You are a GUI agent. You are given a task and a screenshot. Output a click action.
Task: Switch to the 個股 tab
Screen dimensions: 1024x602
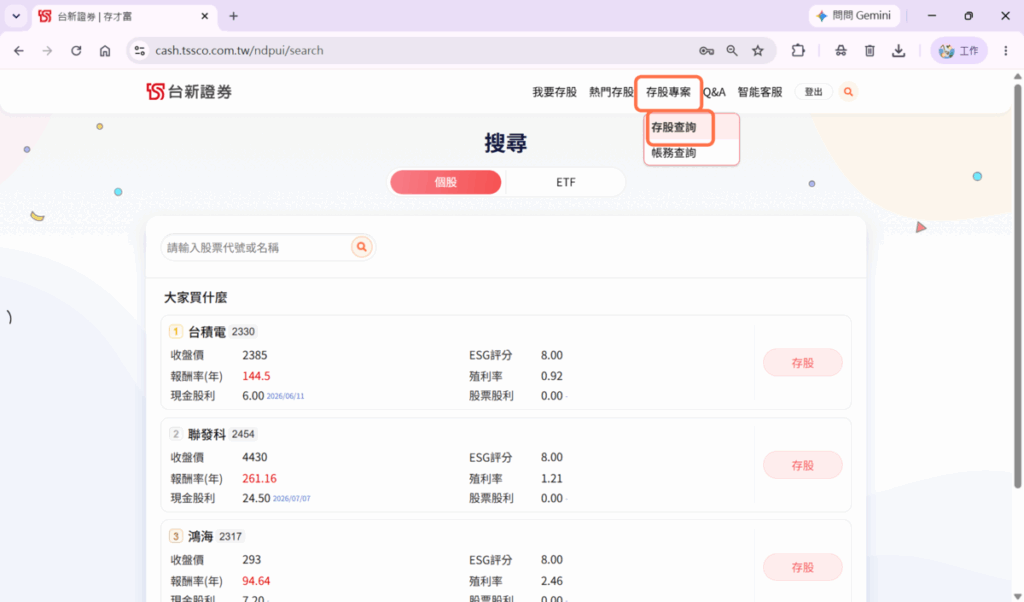[445, 182]
